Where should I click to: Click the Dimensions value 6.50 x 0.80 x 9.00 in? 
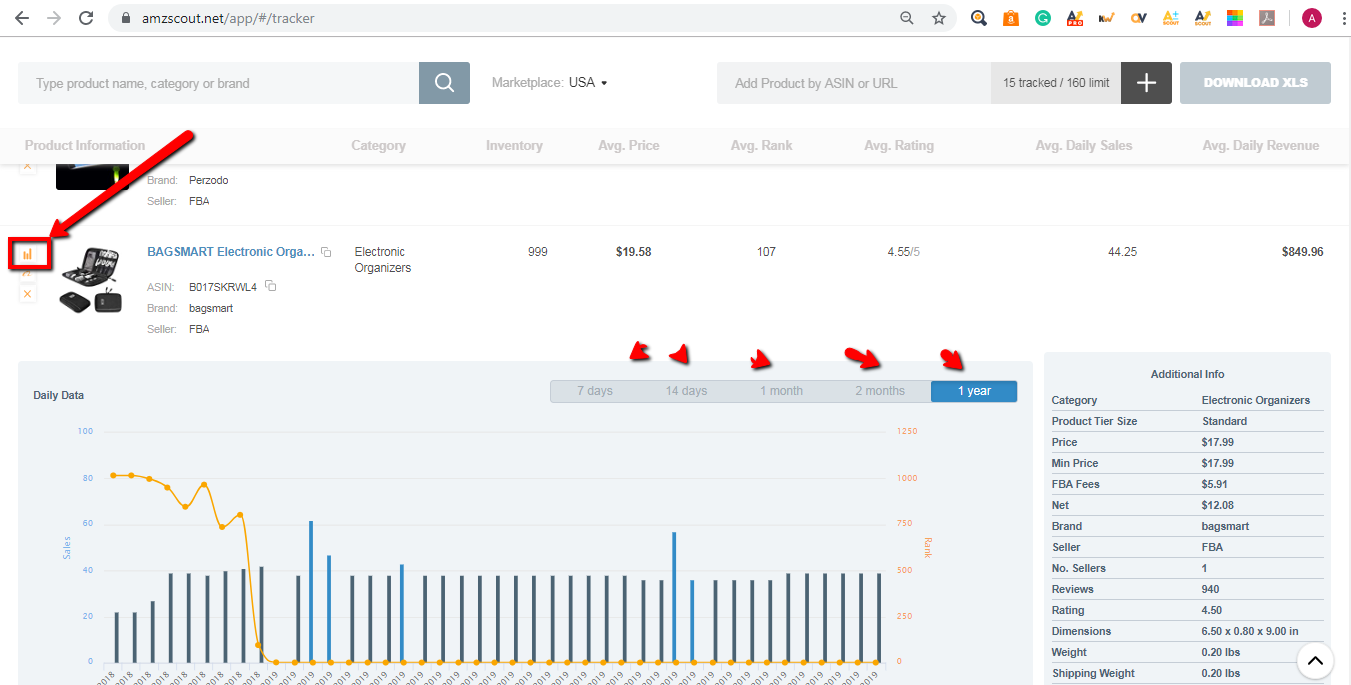point(1250,631)
